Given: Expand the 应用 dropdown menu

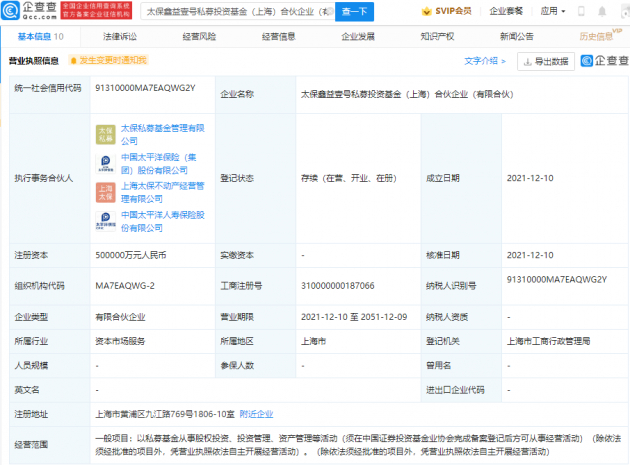Looking at the screenshot, I should (551, 12).
